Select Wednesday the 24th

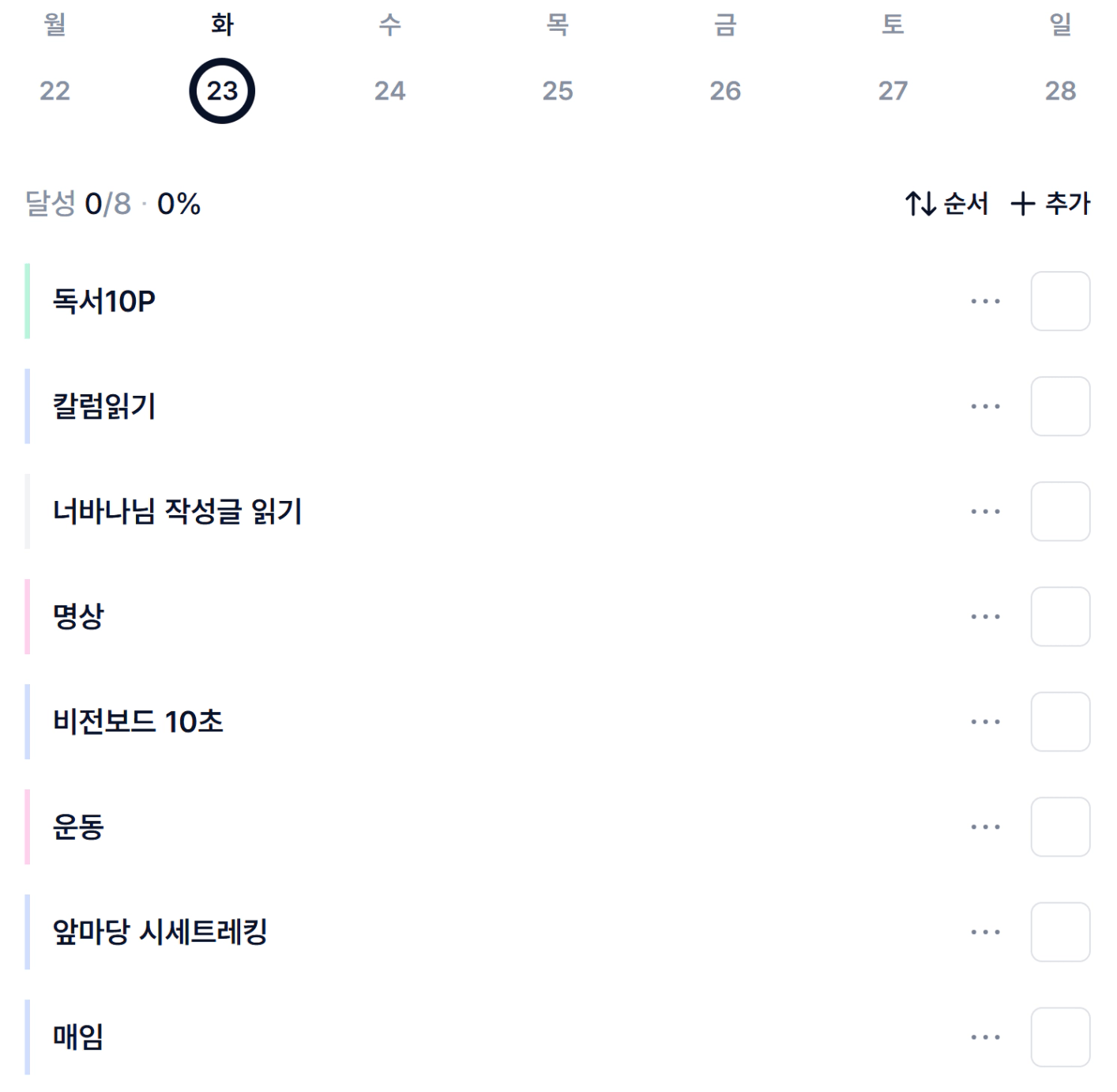(x=389, y=90)
